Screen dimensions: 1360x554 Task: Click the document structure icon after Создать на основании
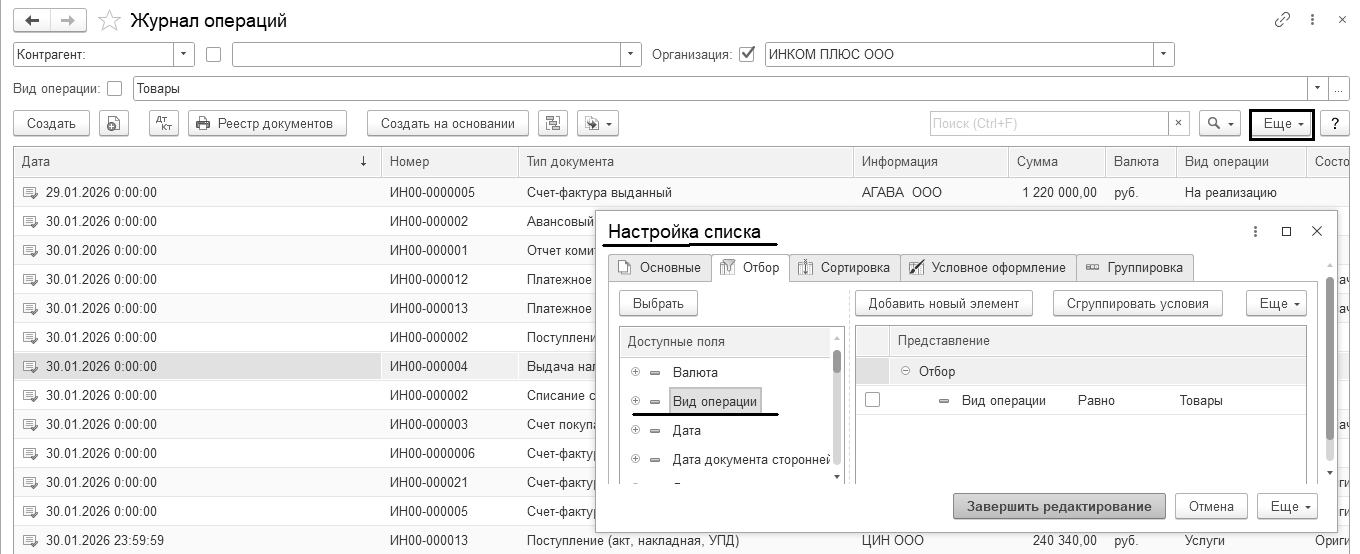553,123
